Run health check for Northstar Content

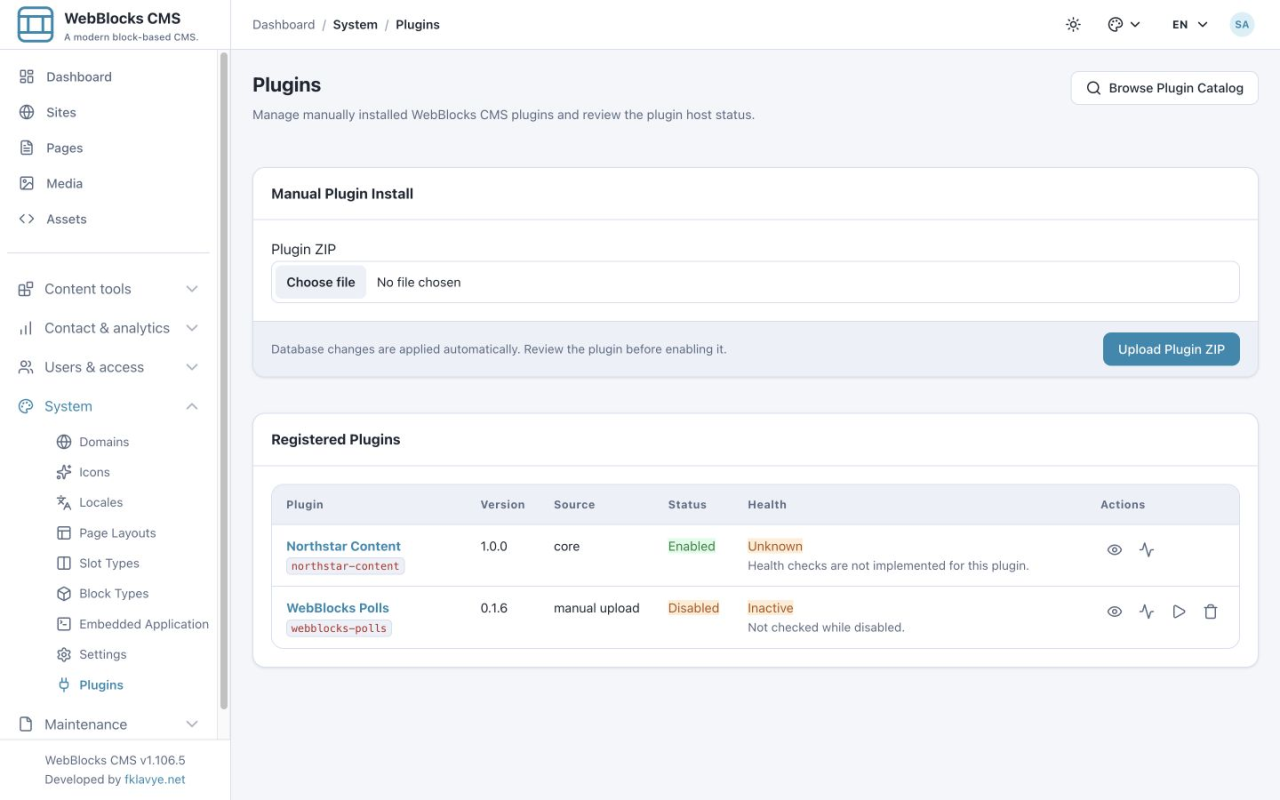(x=1147, y=550)
